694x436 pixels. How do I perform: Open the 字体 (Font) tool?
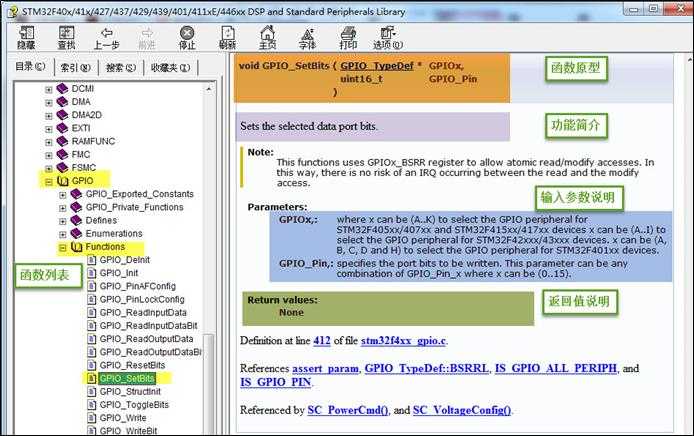(307, 37)
